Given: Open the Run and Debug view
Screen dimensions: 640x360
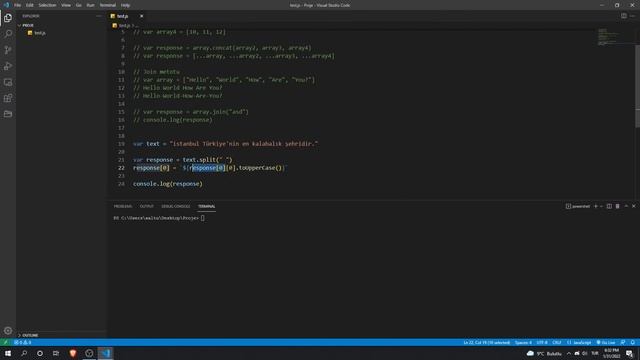Looking at the screenshot, I should coord(8,66).
